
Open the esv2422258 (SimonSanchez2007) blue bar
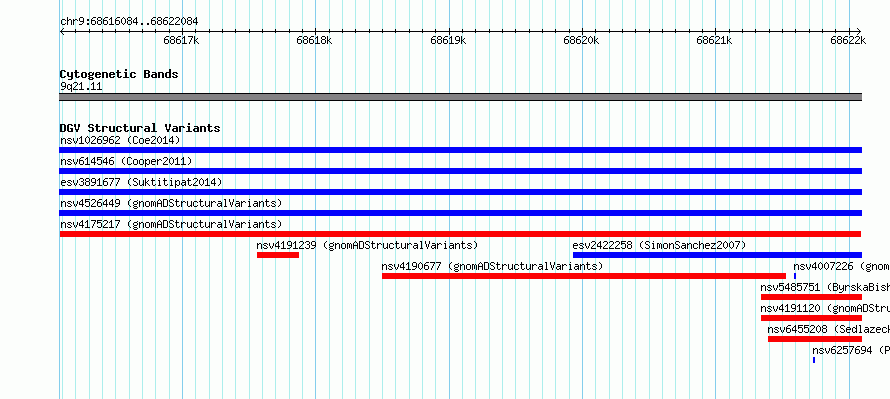tap(717, 255)
